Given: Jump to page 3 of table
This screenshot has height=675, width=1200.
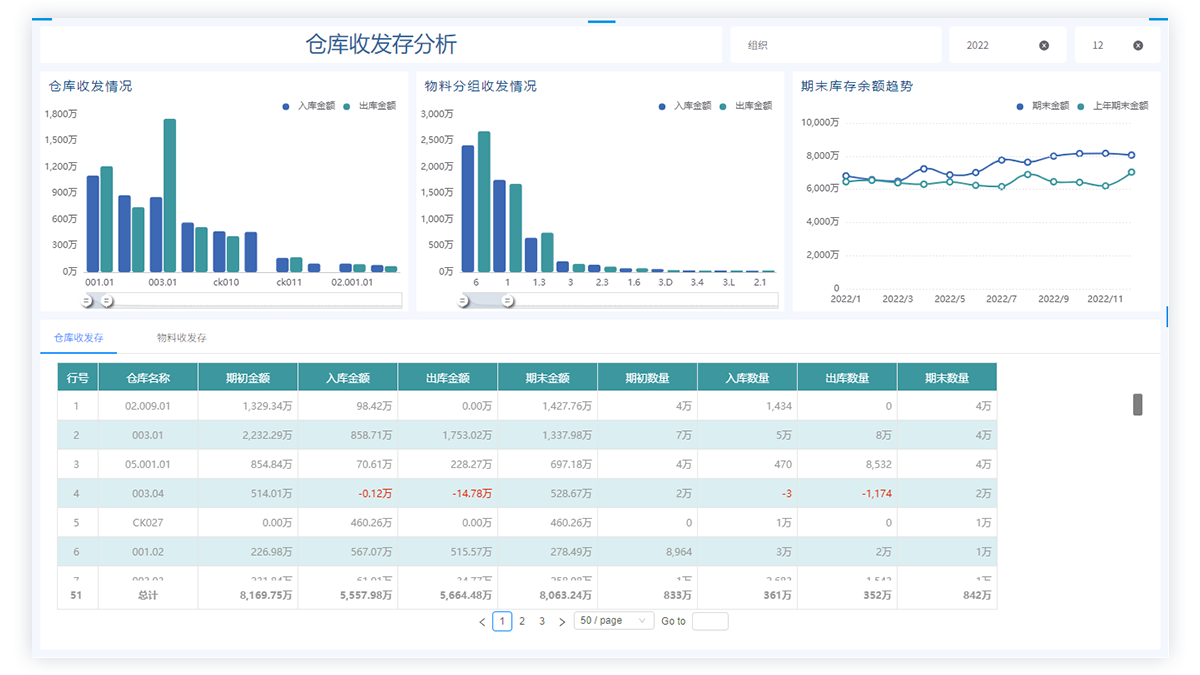Looking at the screenshot, I should pyautogui.click(x=542, y=621).
